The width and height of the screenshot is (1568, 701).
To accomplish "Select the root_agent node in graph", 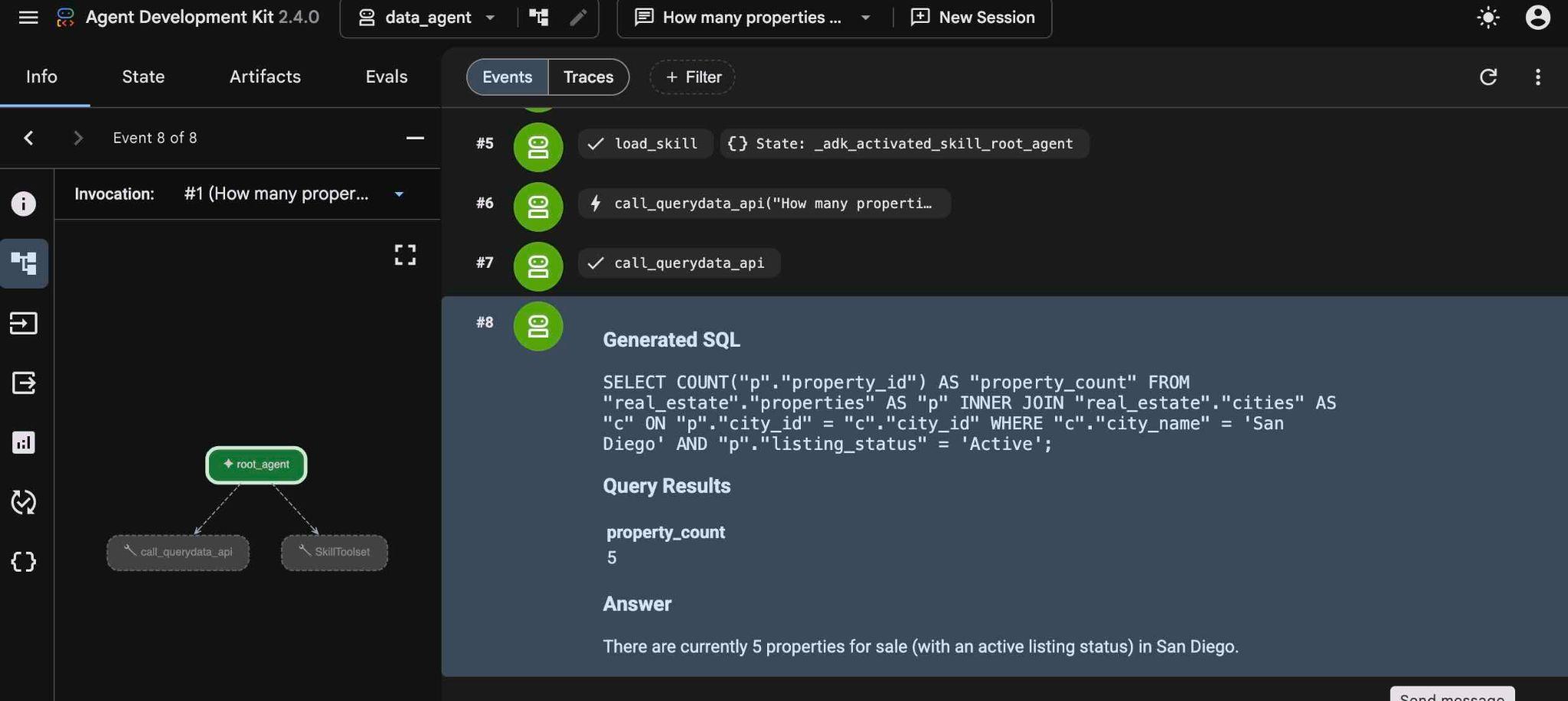I will click(256, 465).
